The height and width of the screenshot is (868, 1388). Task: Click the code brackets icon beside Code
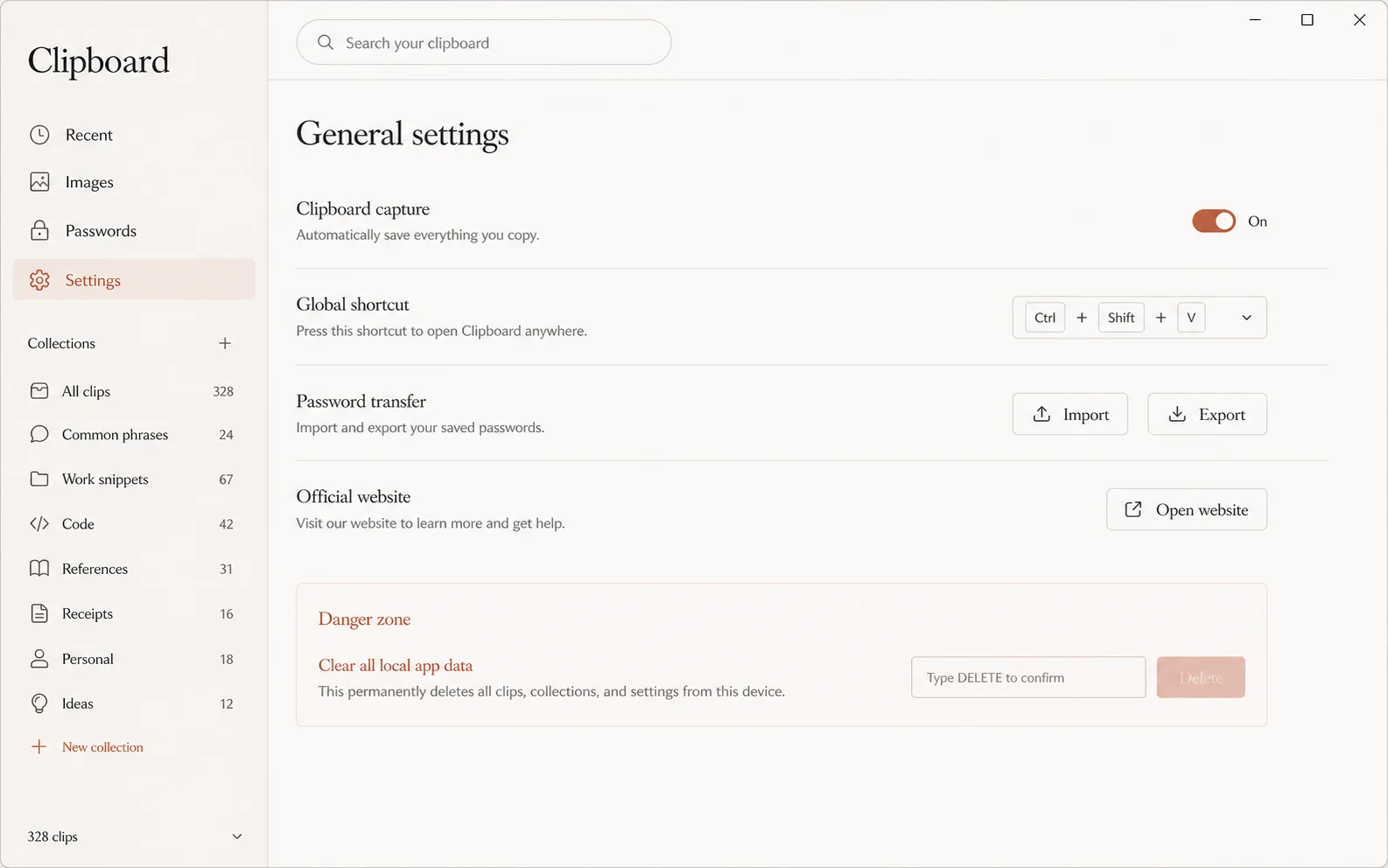tap(39, 523)
